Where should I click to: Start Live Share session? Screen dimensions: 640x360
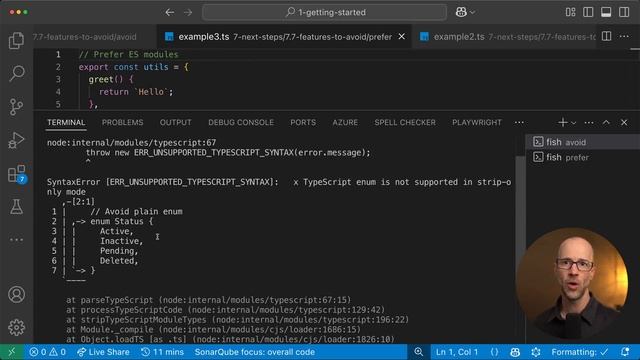coord(103,352)
